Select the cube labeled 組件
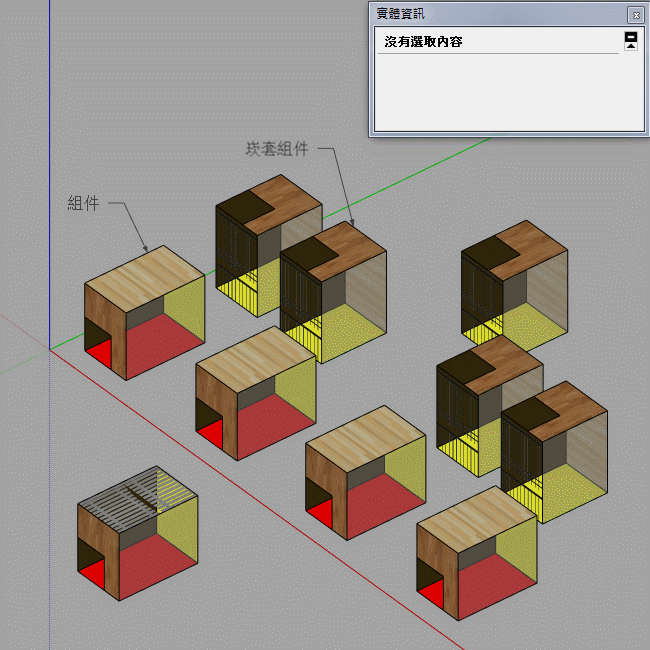Image resolution: width=650 pixels, height=650 pixels. point(144,313)
